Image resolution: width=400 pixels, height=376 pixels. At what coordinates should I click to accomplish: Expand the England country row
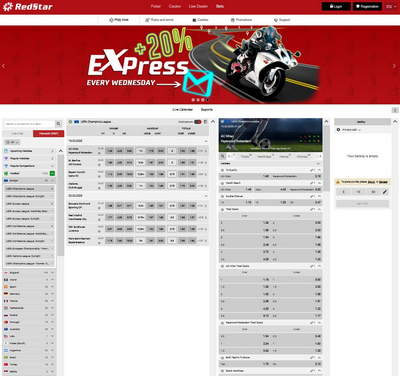29,273
